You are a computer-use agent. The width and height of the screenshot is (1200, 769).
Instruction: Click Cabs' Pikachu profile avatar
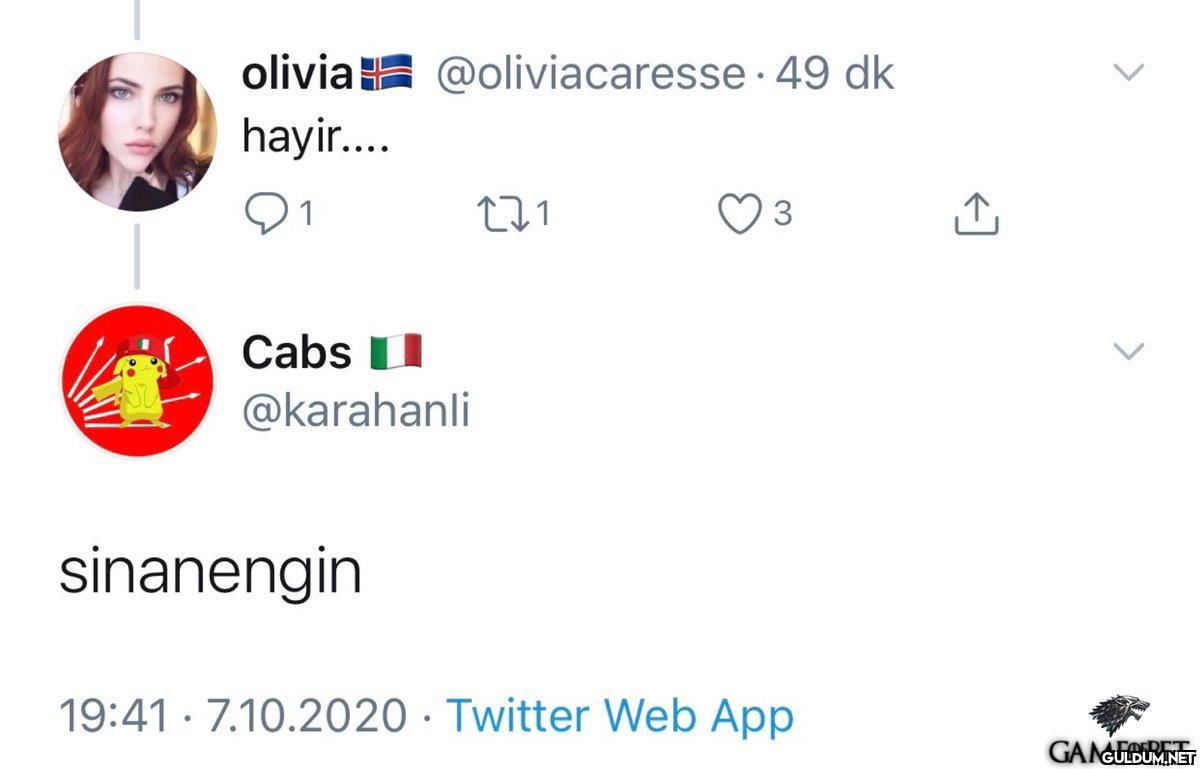tap(138, 380)
